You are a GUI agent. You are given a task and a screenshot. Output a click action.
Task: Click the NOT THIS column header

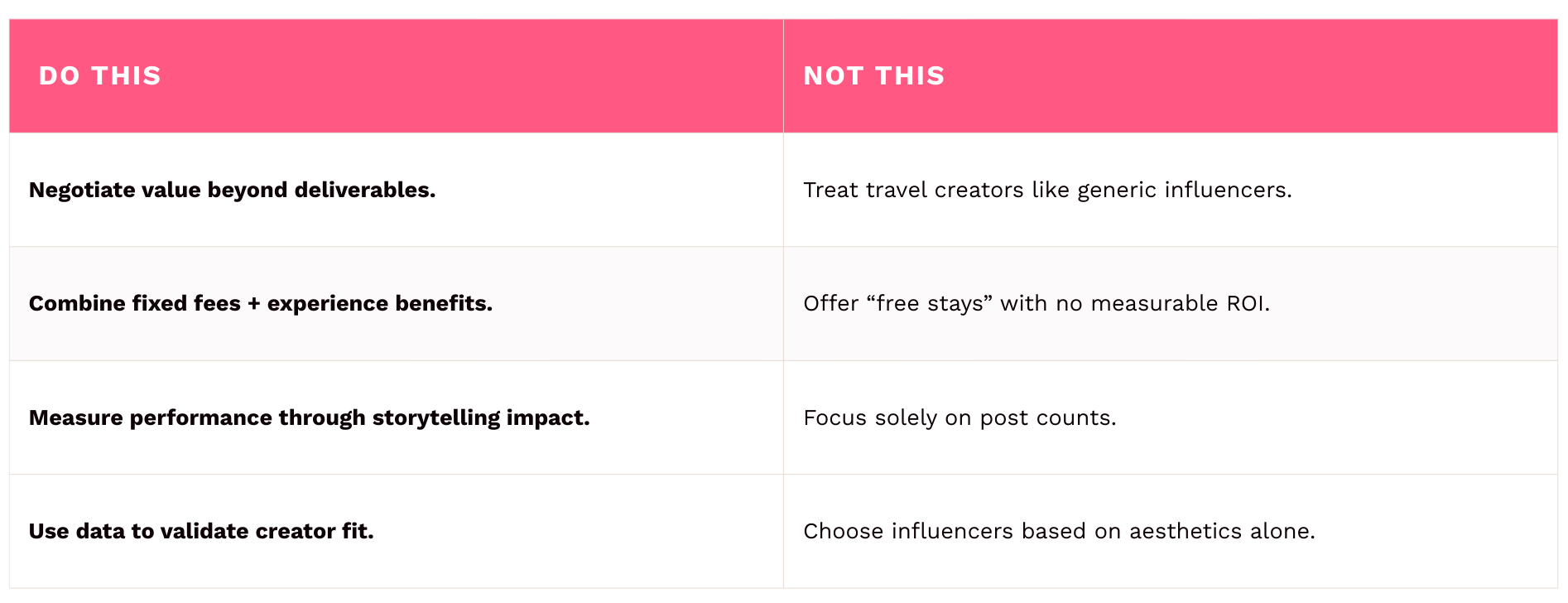(873, 76)
